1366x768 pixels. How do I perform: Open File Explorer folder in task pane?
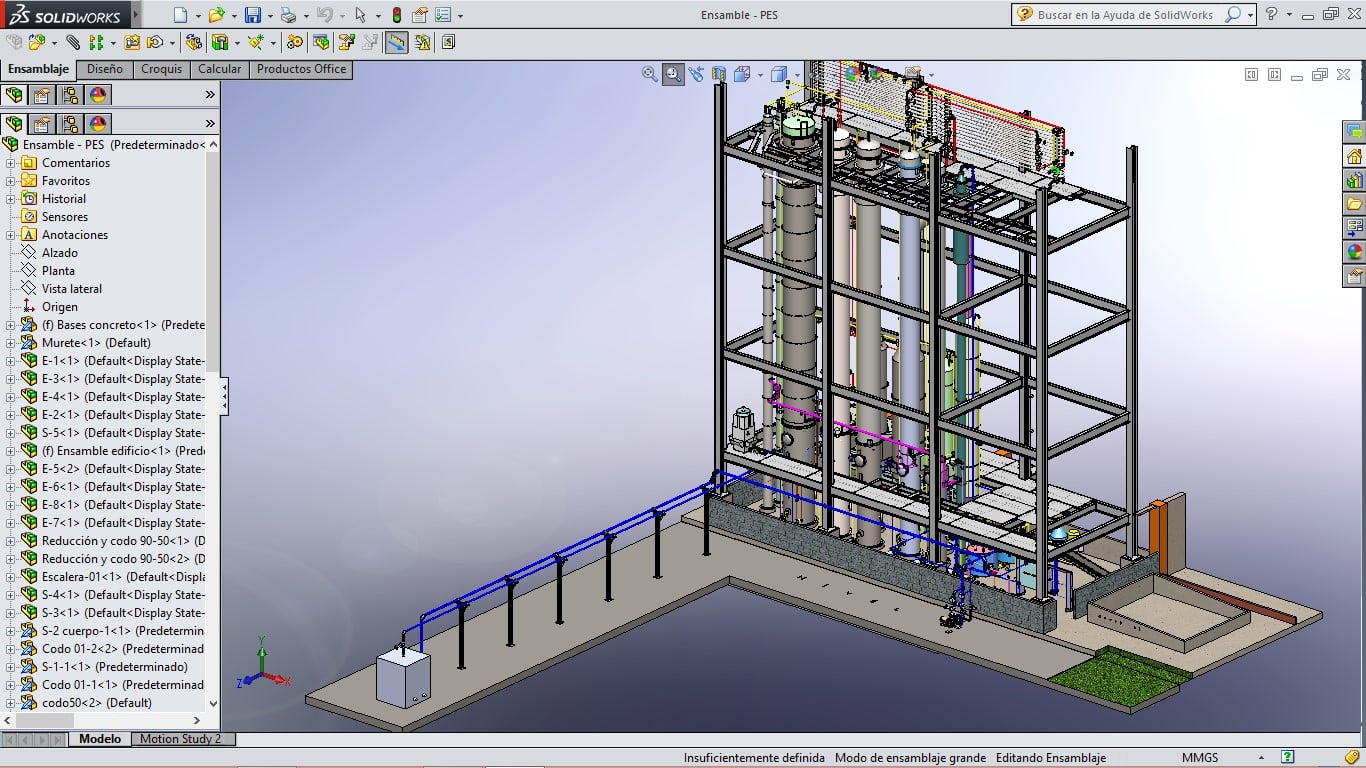[x=1354, y=204]
